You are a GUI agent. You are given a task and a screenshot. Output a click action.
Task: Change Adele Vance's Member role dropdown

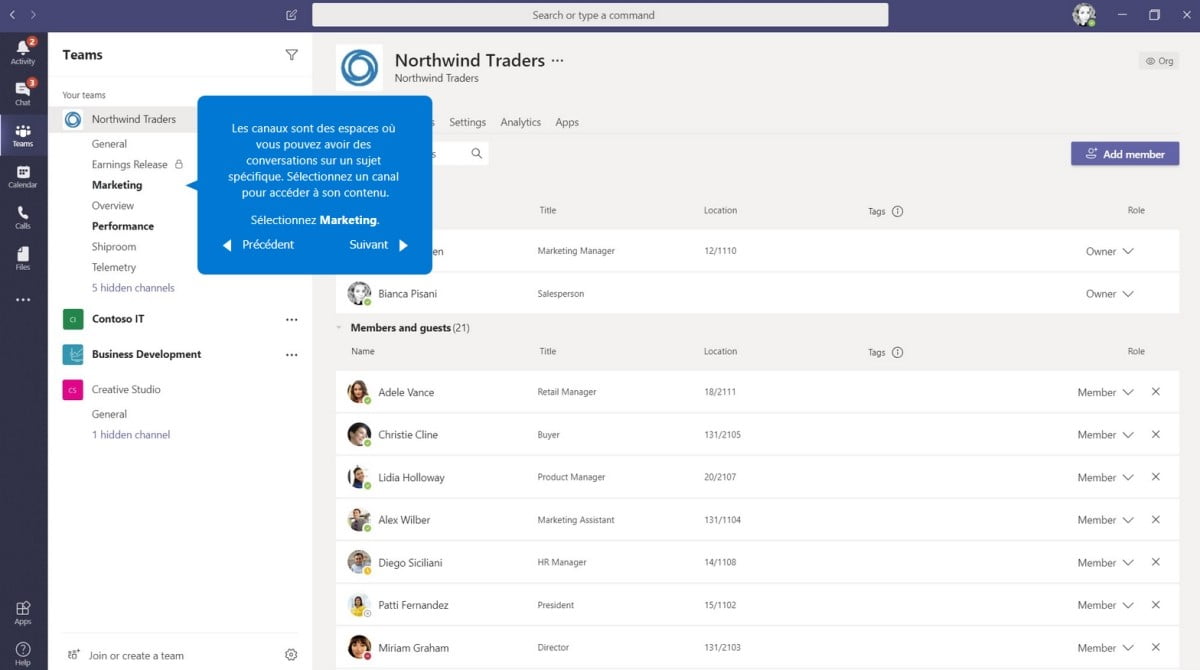[1106, 392]
